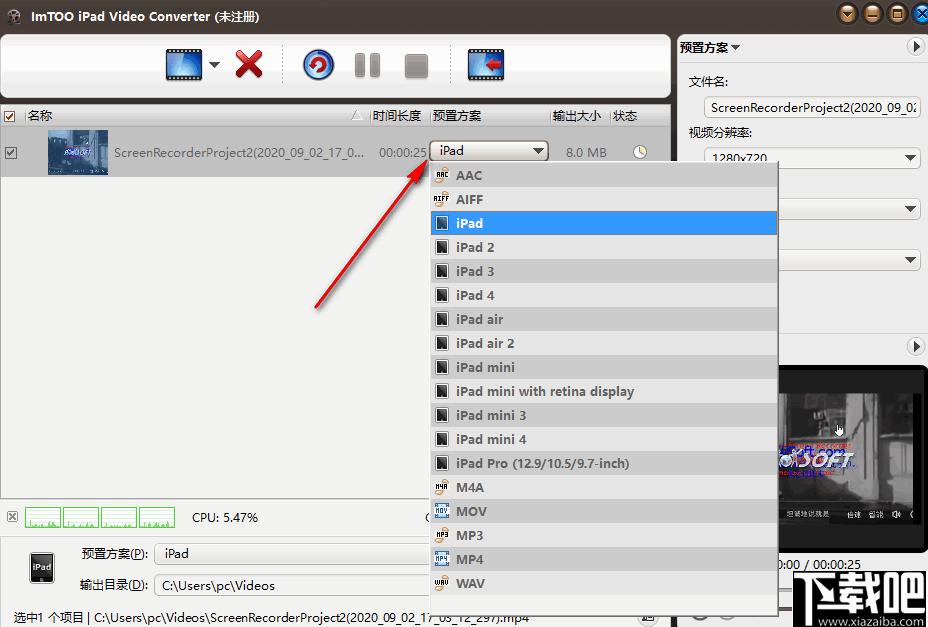Choose MOV from the profile list
Viewport: 928px width, 627px height.
(x=604, y=511)
